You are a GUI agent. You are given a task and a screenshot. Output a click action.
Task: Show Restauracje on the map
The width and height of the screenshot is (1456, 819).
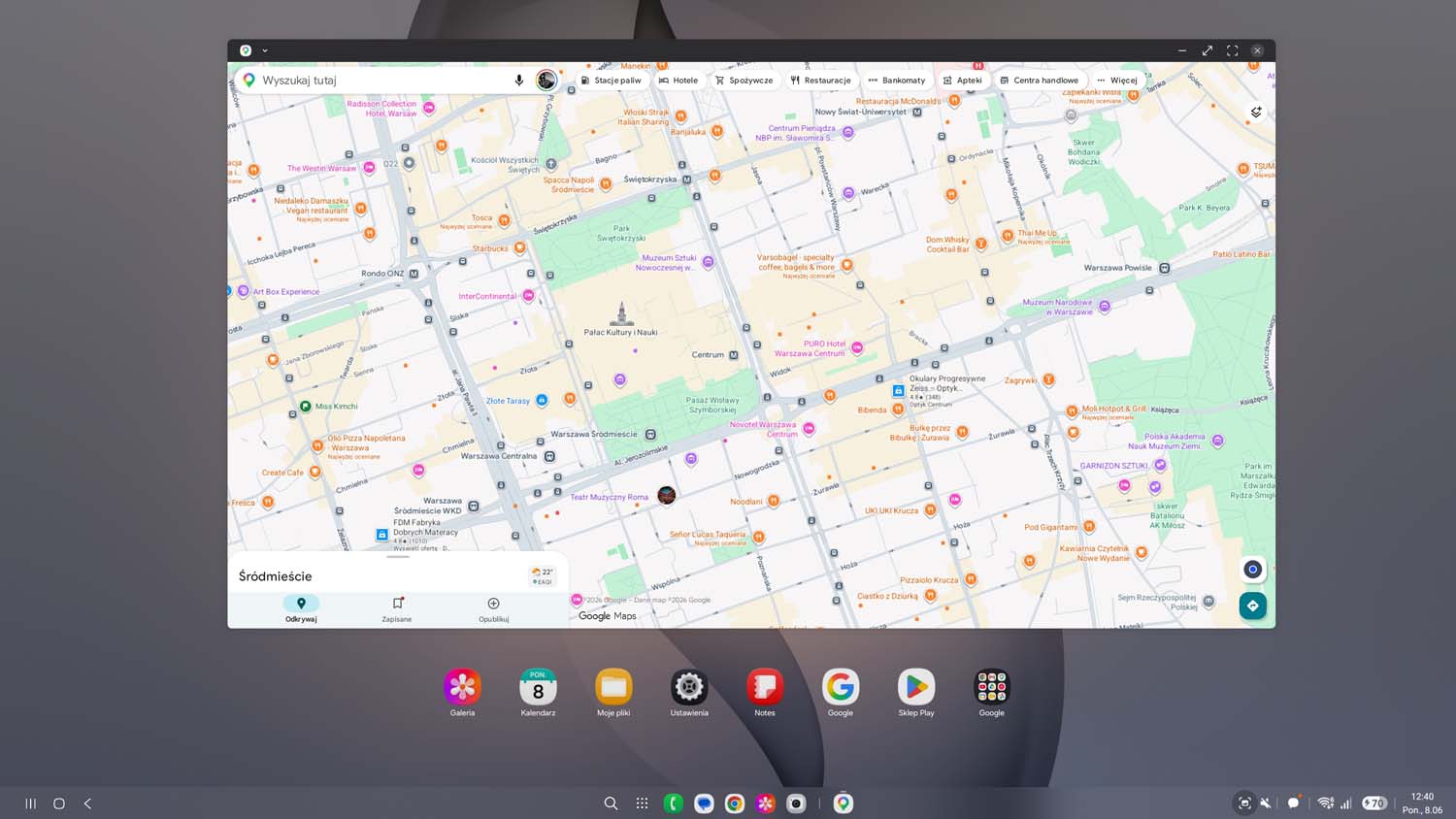820,81
